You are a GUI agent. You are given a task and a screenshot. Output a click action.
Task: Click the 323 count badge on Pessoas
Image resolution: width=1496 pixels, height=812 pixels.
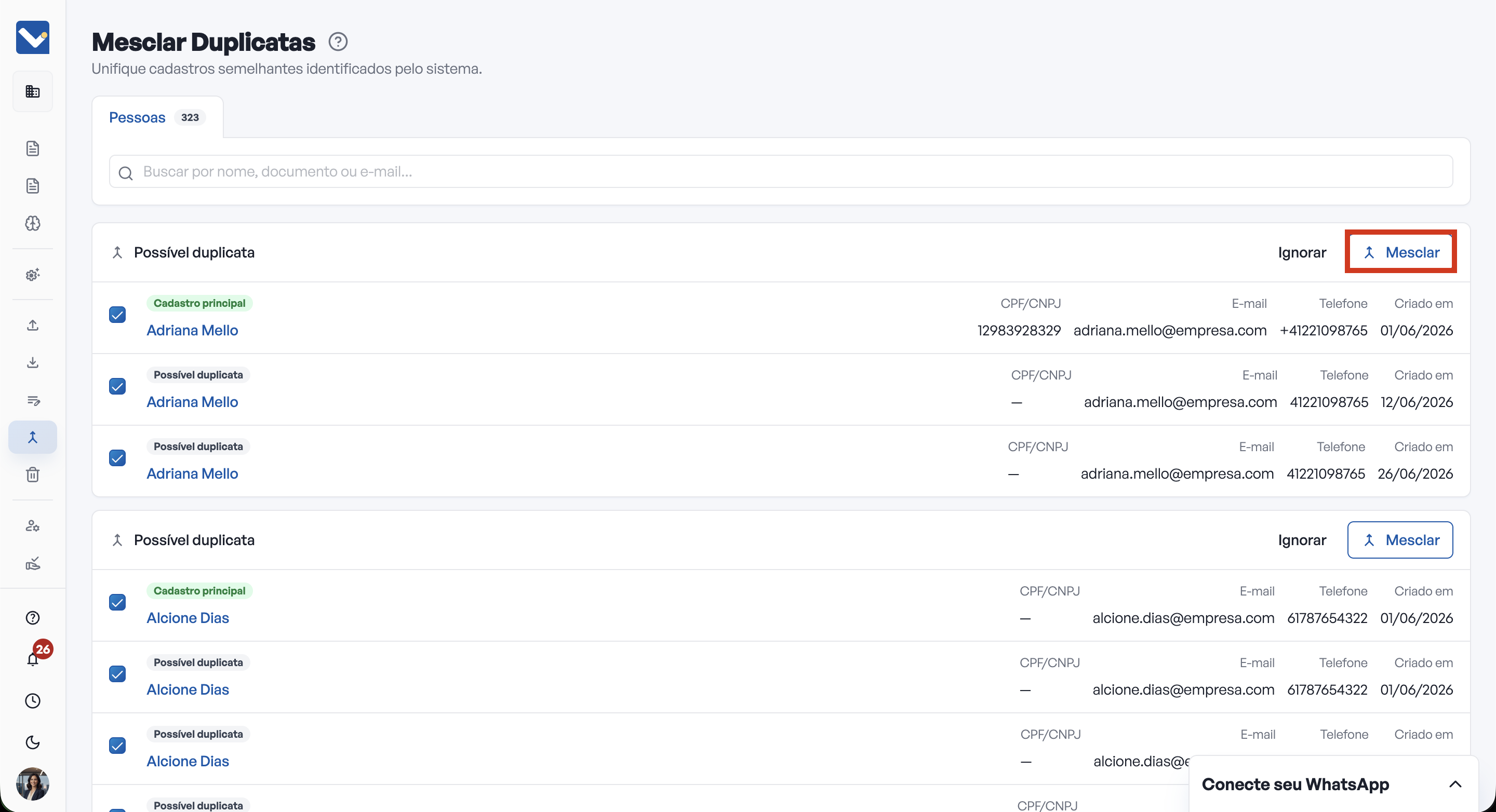point(190,117)
